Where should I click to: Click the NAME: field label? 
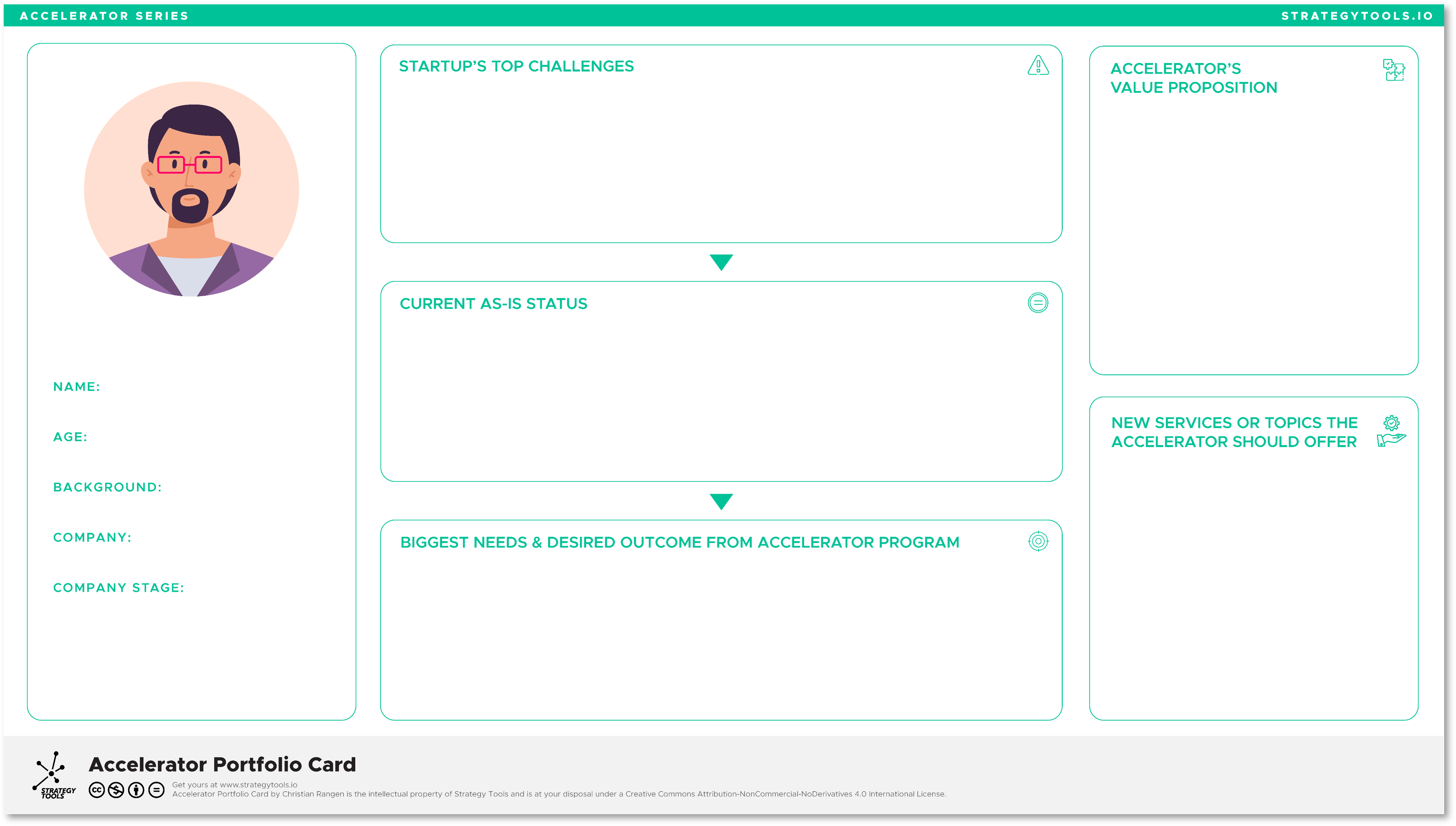pyautogui.click(x=77, y=387)
